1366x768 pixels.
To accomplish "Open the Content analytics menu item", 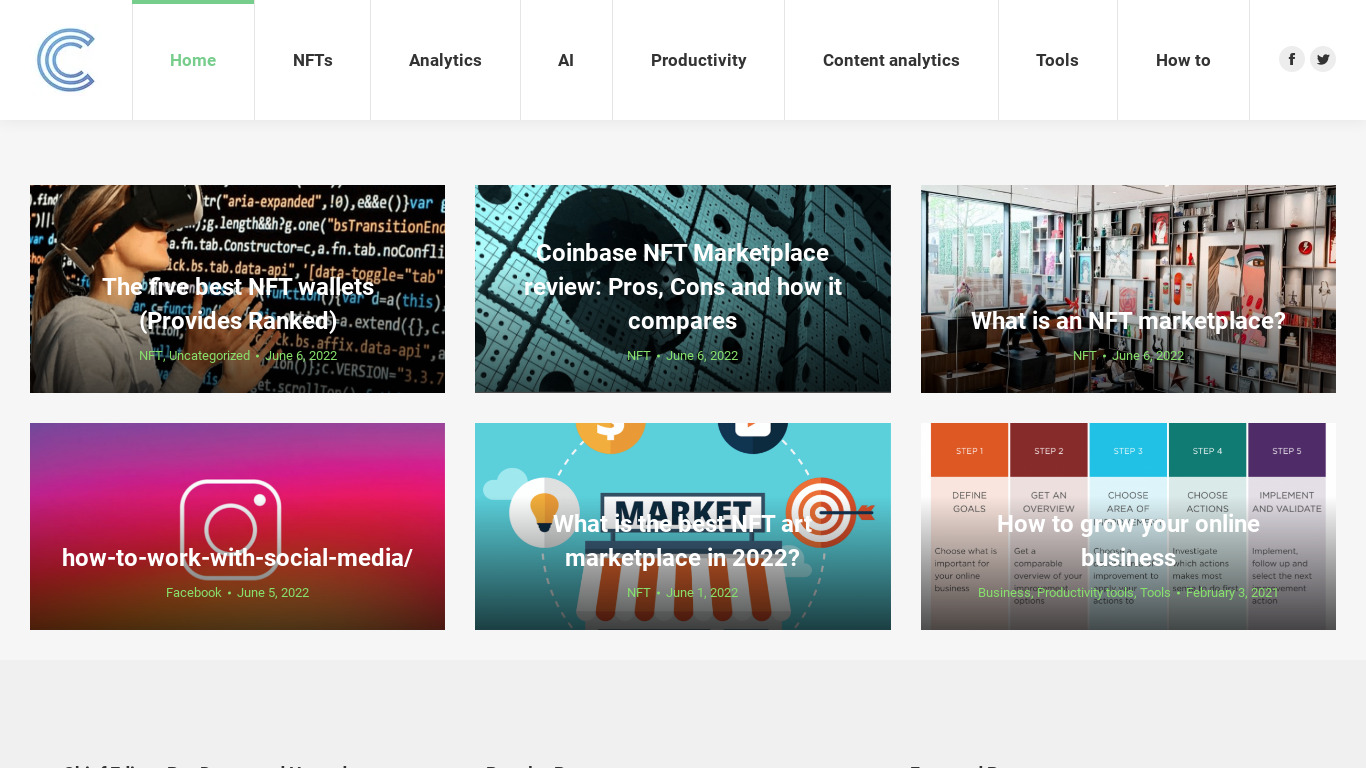I will tap(891, 60).
